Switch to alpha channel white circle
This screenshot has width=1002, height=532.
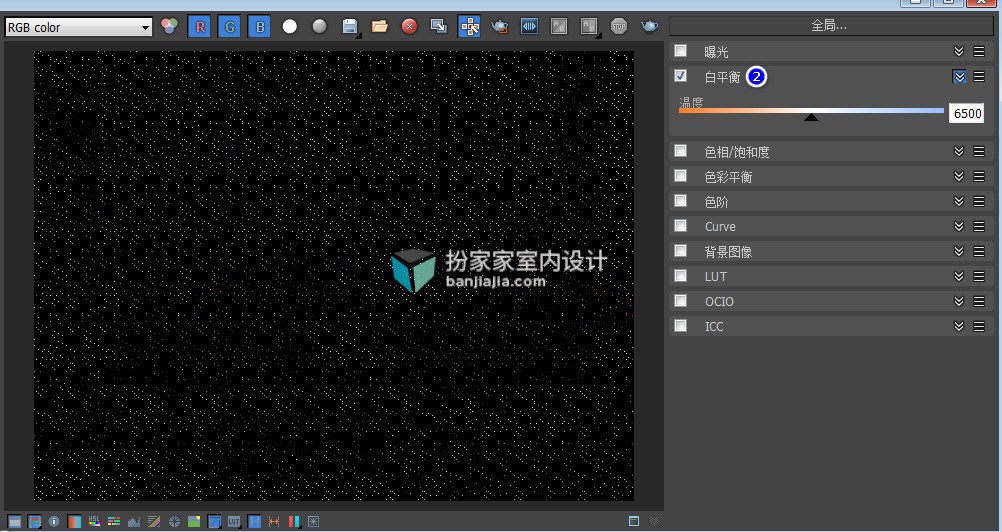(289, 27)
